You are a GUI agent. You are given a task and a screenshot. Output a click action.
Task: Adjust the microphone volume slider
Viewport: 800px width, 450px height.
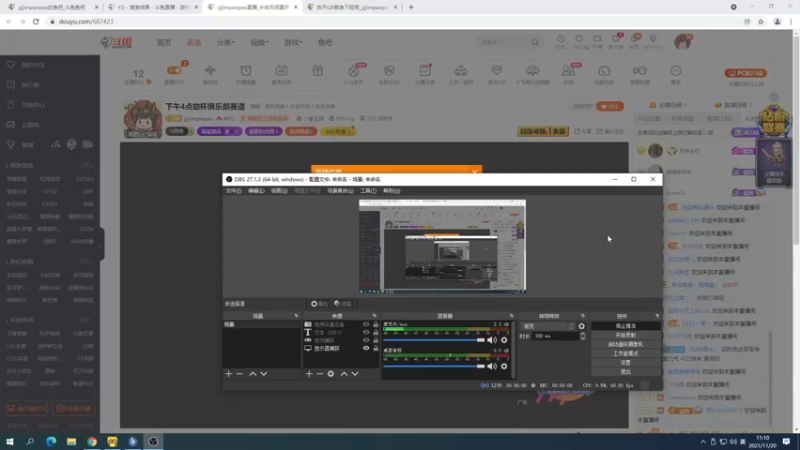tap(434, 340)
